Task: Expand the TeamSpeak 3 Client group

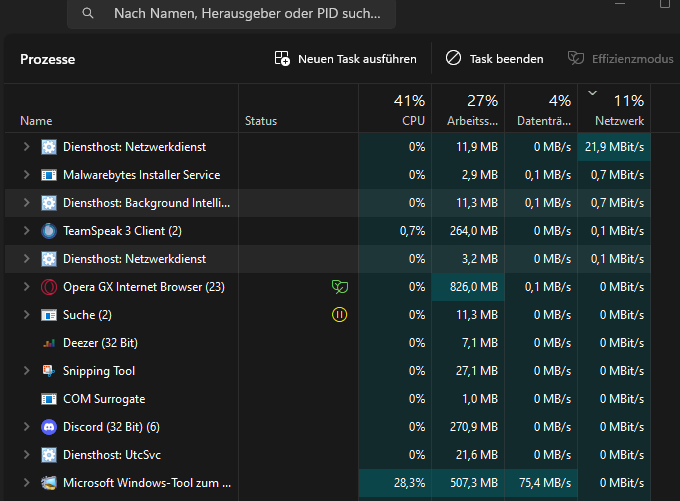Action: (x=26, y=231)
